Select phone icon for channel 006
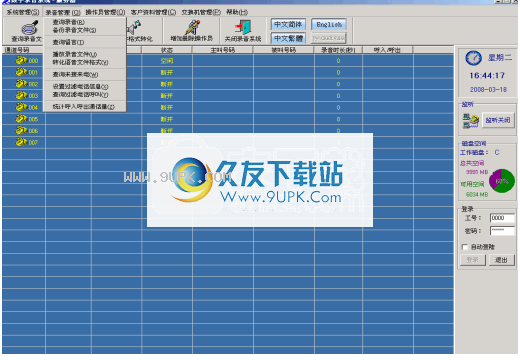 (21, 130)
